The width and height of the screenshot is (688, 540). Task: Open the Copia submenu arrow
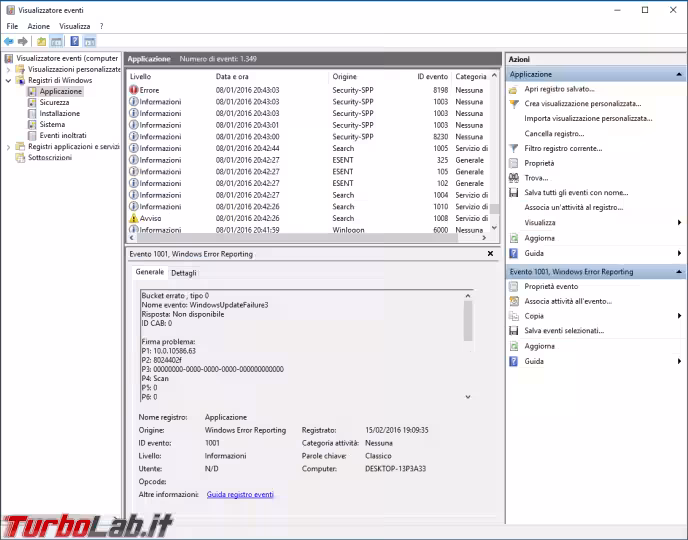click(679, 316)
